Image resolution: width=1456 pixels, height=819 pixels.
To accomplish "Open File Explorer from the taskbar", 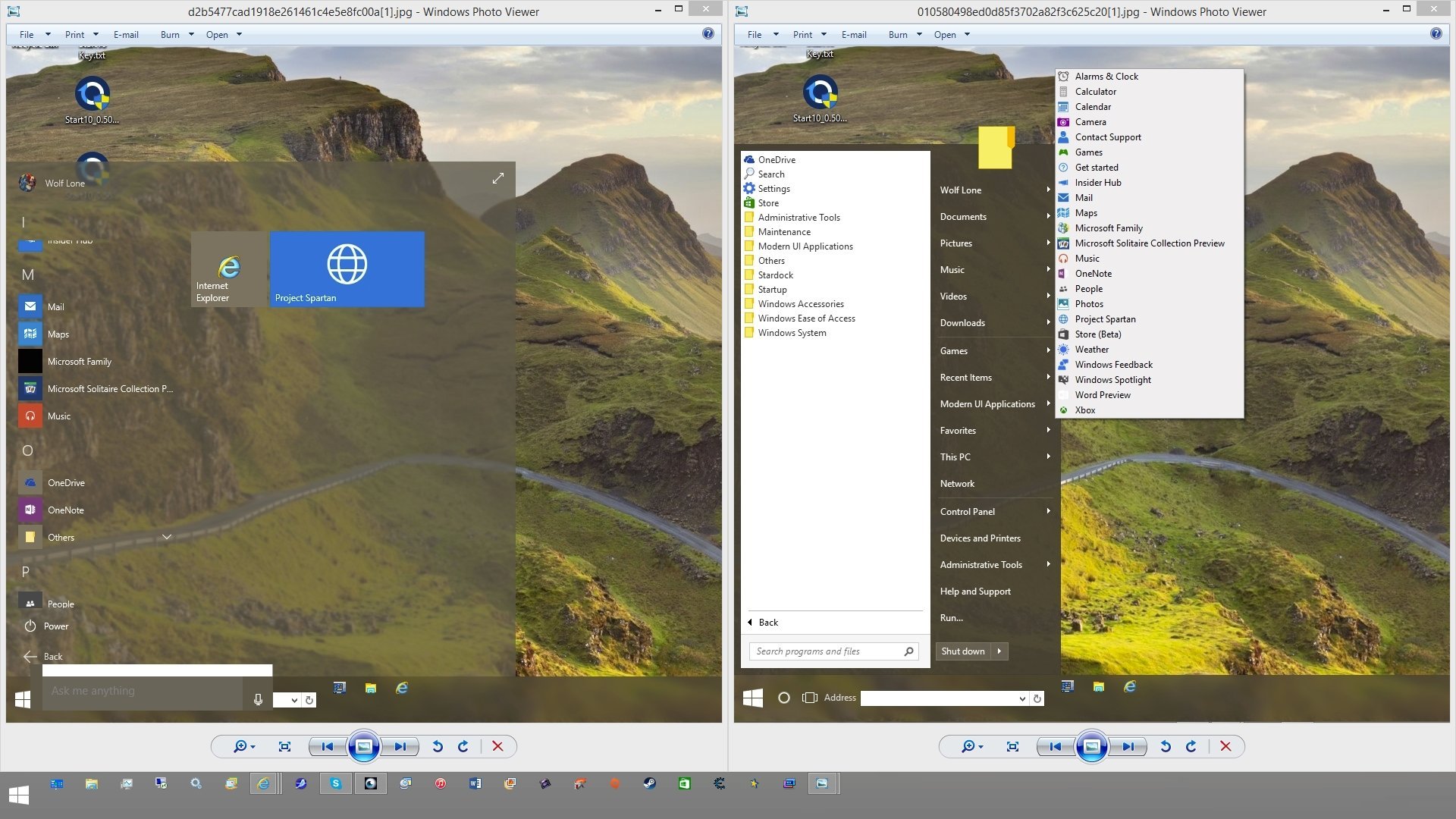I will pyautogui.click(x=92, y=784).
